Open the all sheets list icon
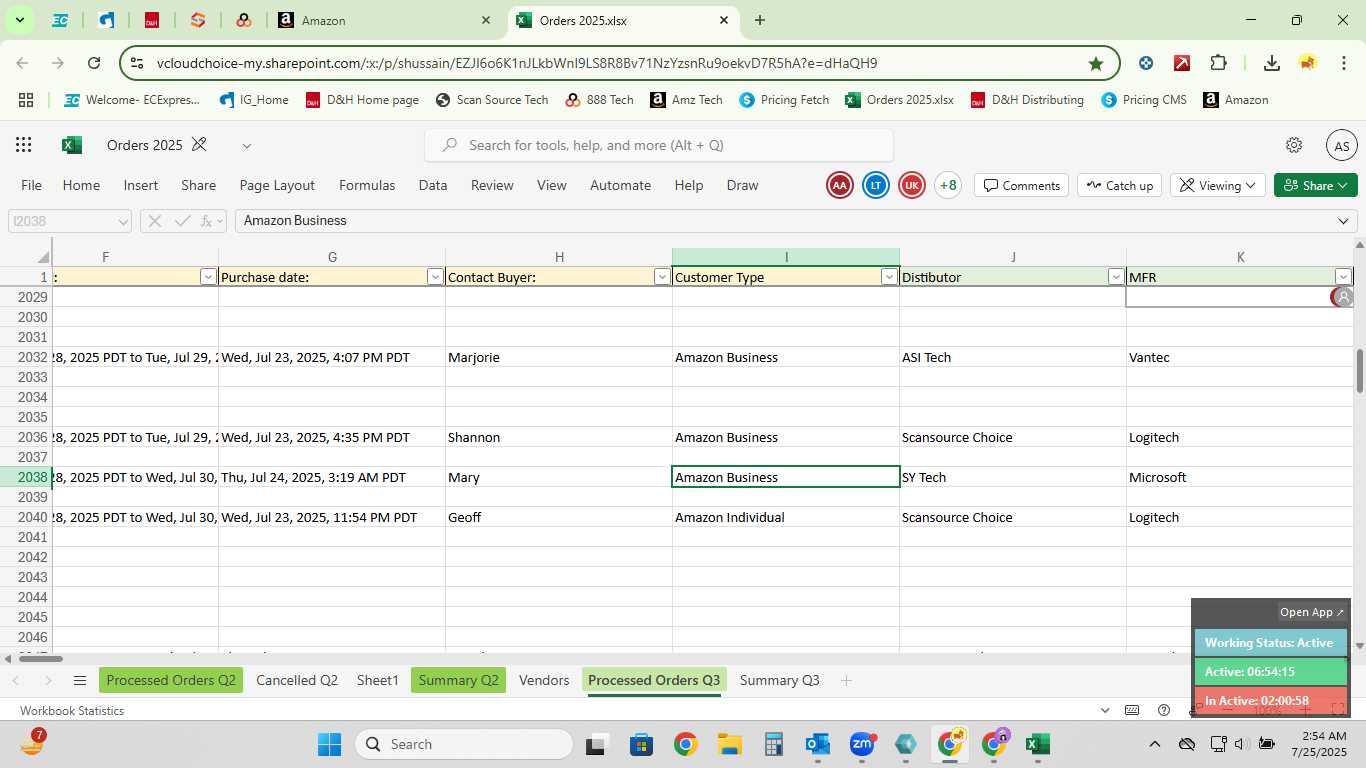This screenshot has height=768, width=1366. [x=80, y=681]
